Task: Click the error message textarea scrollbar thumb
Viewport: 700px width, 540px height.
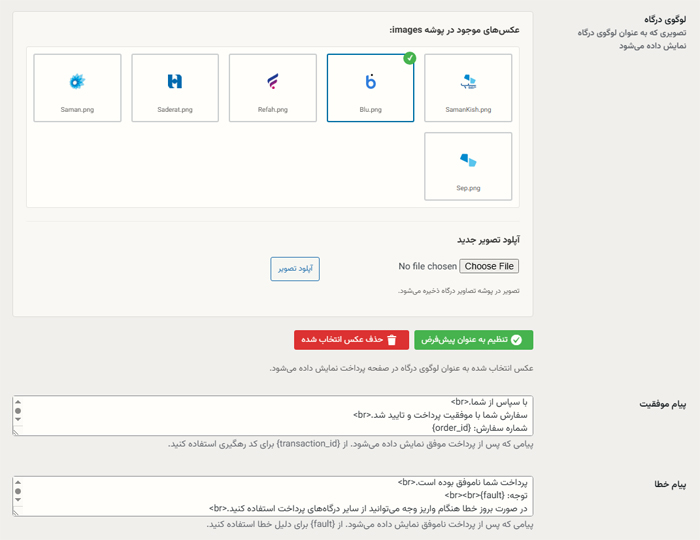Action: click(x=18, y=492)
